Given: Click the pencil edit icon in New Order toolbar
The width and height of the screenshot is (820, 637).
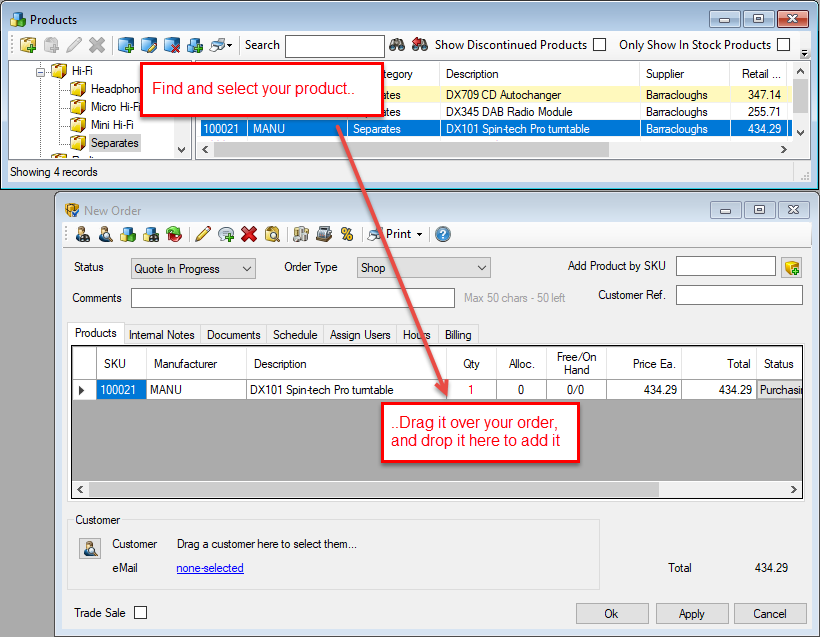Looking at the screenshot, I should pos(203,234).
